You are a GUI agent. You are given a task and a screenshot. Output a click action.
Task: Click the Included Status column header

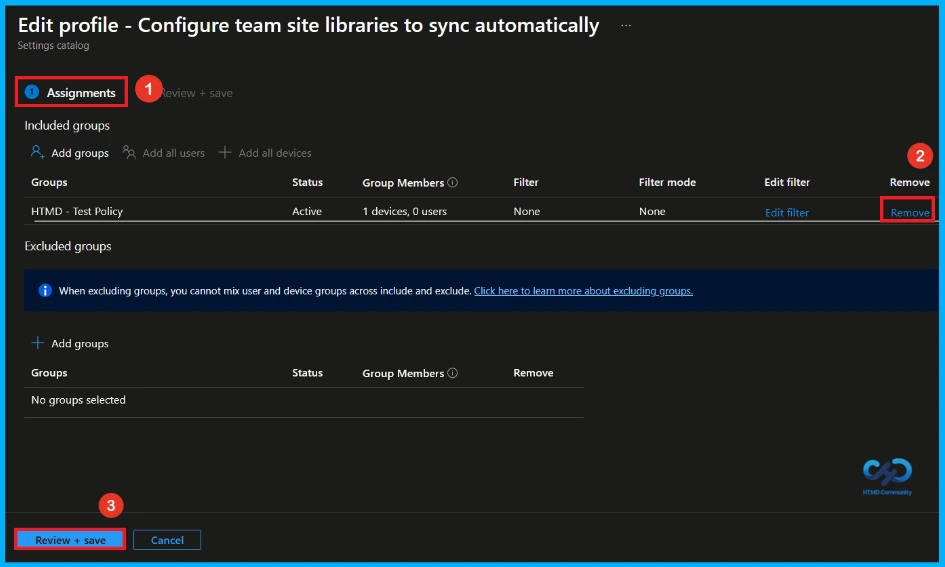pyautogui.click(x=307, y=183)
